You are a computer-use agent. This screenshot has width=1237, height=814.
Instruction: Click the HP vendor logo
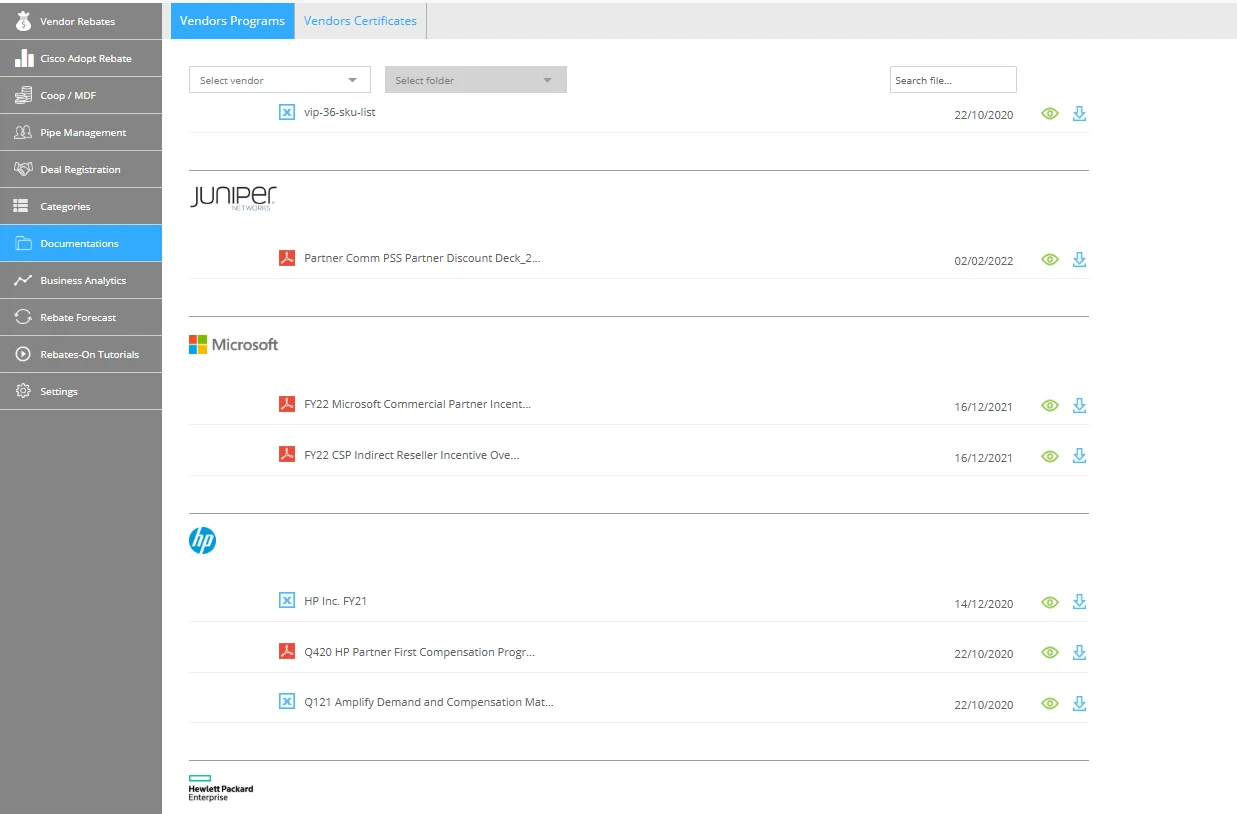tap(203, 541)
